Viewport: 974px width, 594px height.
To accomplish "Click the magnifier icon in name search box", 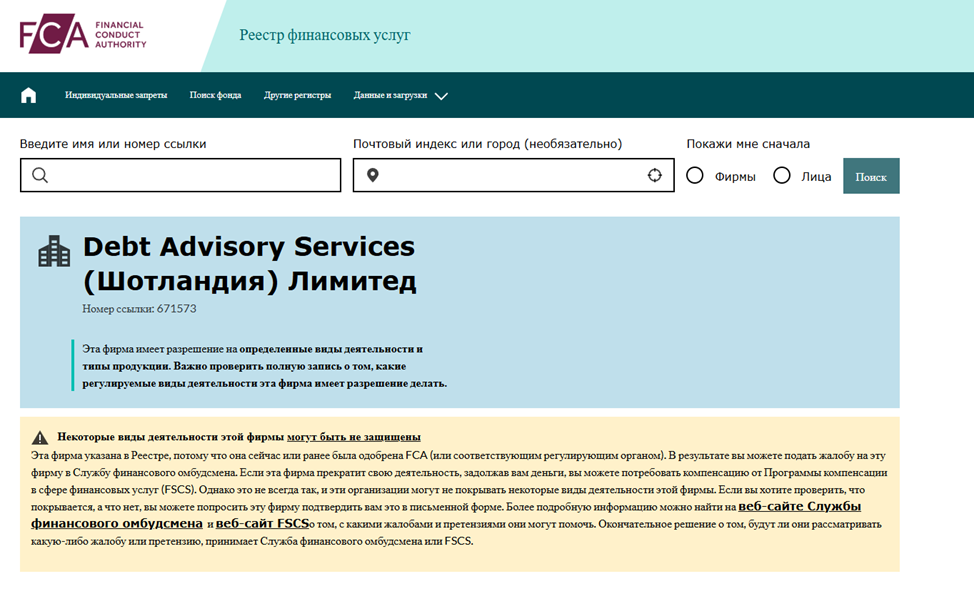I will coord(40,175).
